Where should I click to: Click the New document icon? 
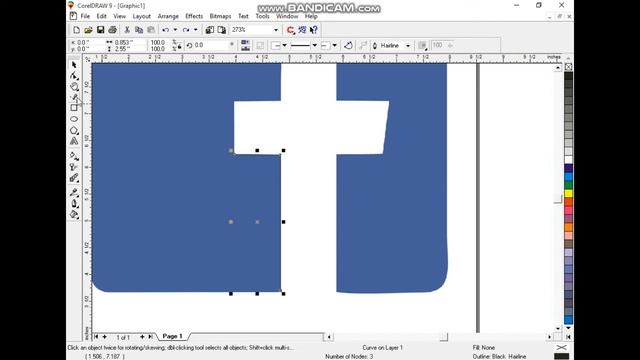[x=76, y=30]
